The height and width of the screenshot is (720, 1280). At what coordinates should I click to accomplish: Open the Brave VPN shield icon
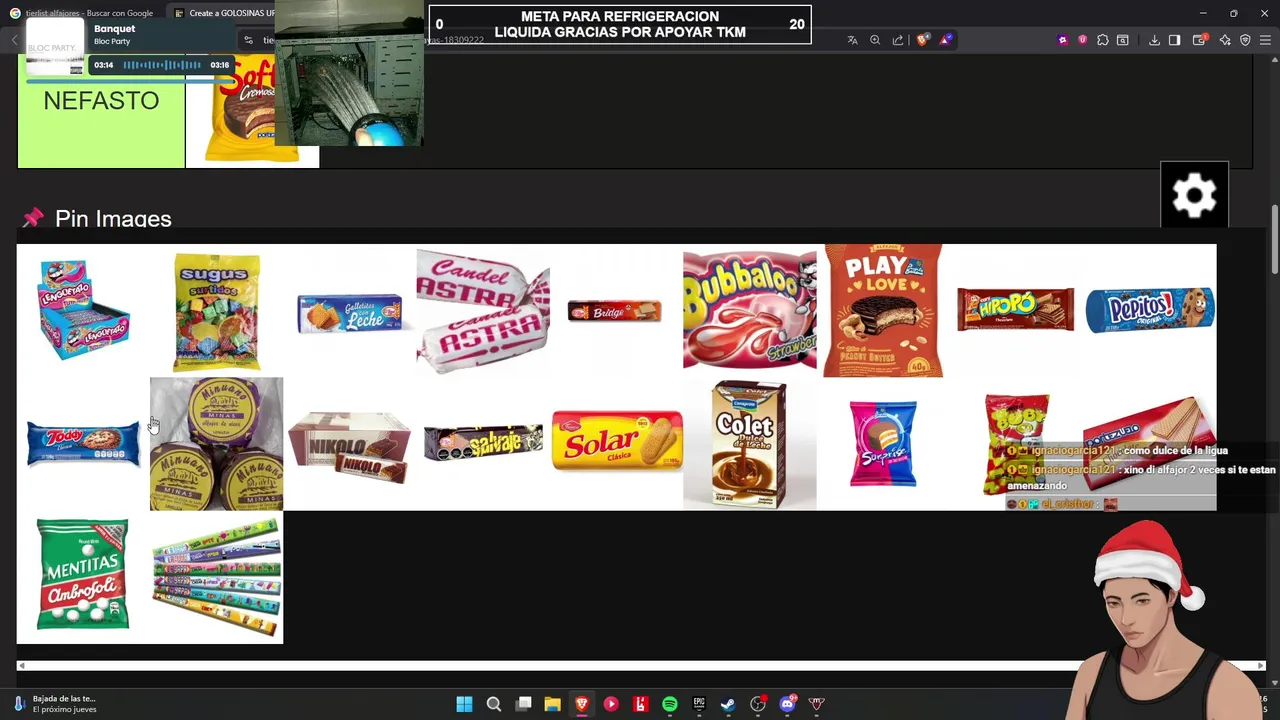[1245, 40]
